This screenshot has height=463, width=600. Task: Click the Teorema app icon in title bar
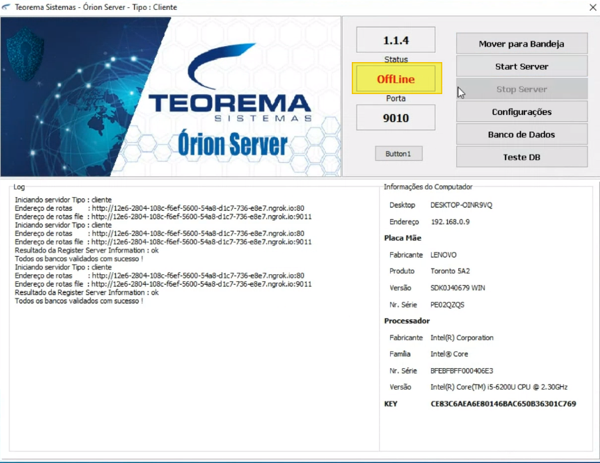point(6,7)
